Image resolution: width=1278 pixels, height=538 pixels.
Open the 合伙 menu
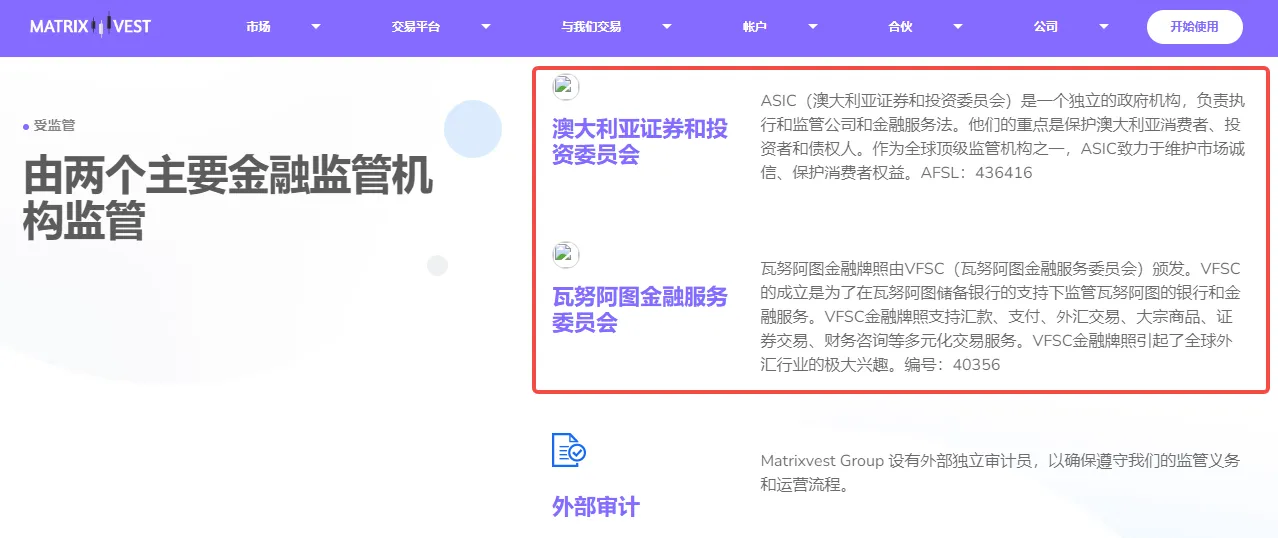point(900,27)
